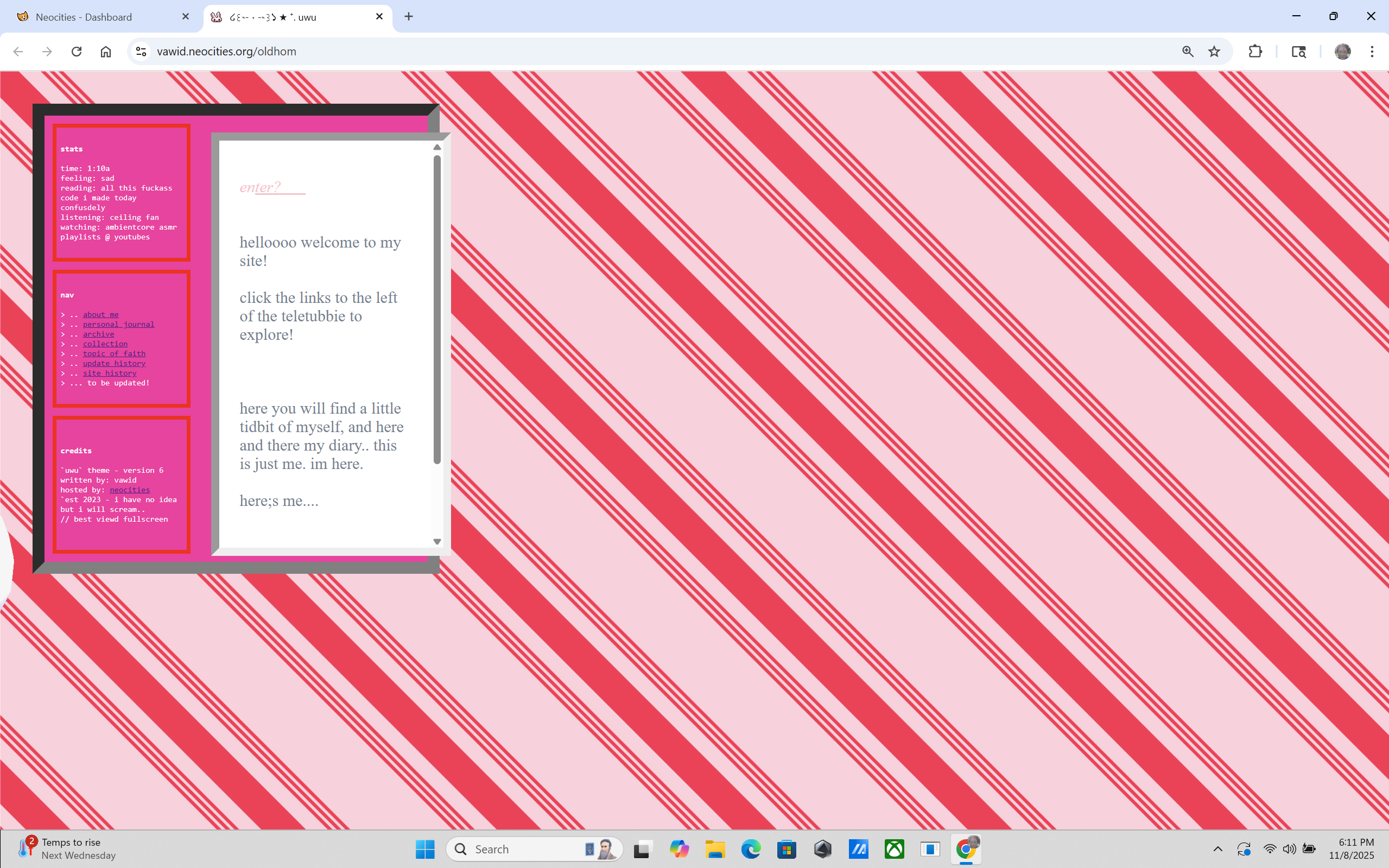Image resolution: width=1389 pixels, height=868 pixels.
Task: Click the browser reload icon
Action: (77, 52)
